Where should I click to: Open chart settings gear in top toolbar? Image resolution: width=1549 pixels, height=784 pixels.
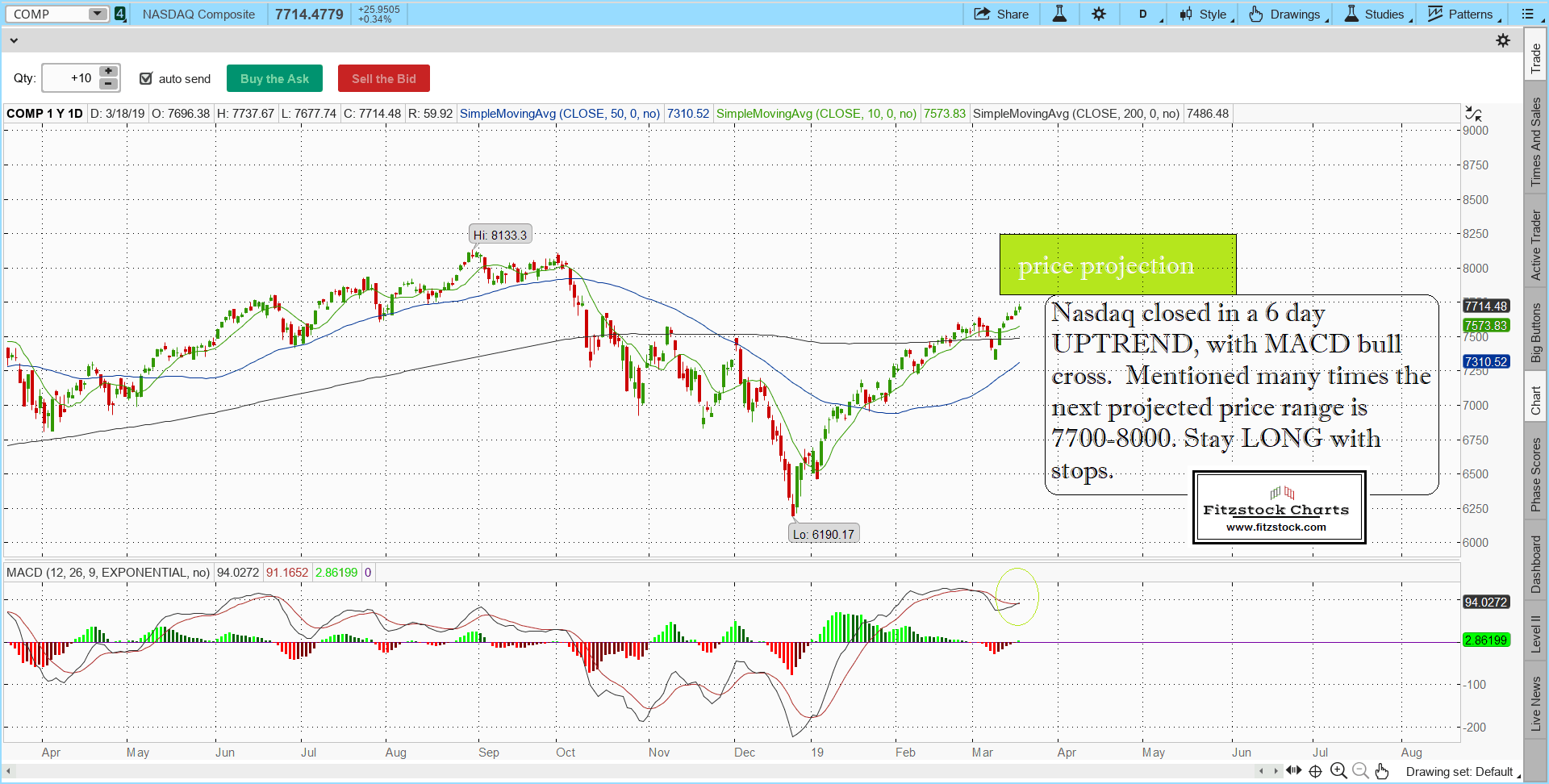click(1099, 14)
